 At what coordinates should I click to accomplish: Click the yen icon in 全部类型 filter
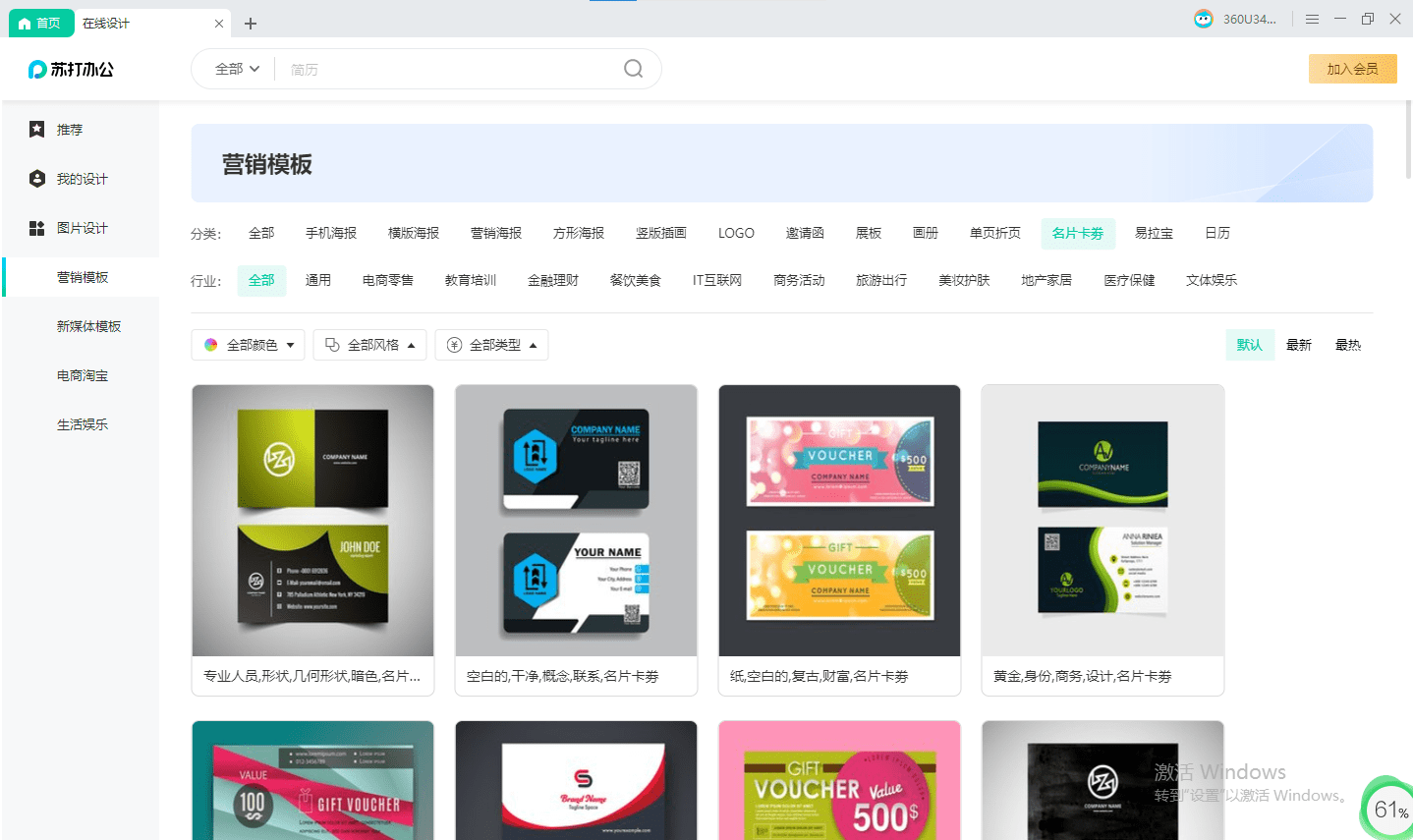coord(454,345)
